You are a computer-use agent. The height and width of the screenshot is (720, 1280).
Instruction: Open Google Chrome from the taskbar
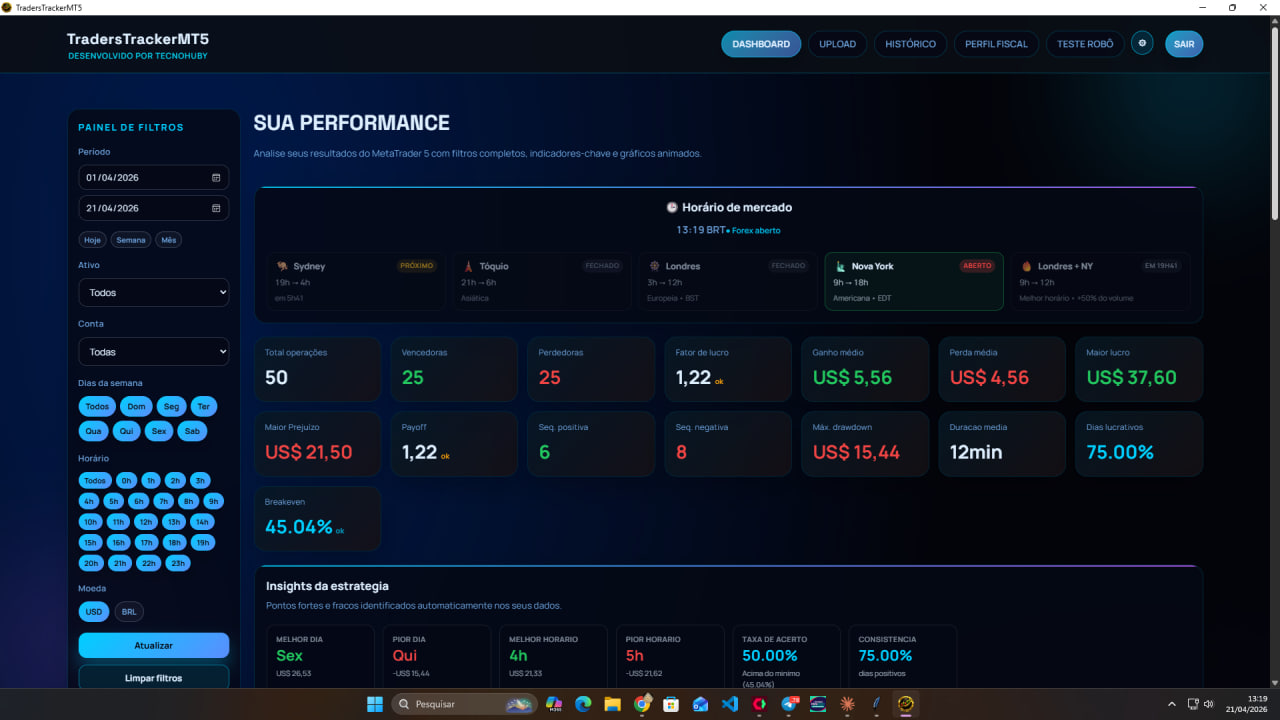[642, 704]
